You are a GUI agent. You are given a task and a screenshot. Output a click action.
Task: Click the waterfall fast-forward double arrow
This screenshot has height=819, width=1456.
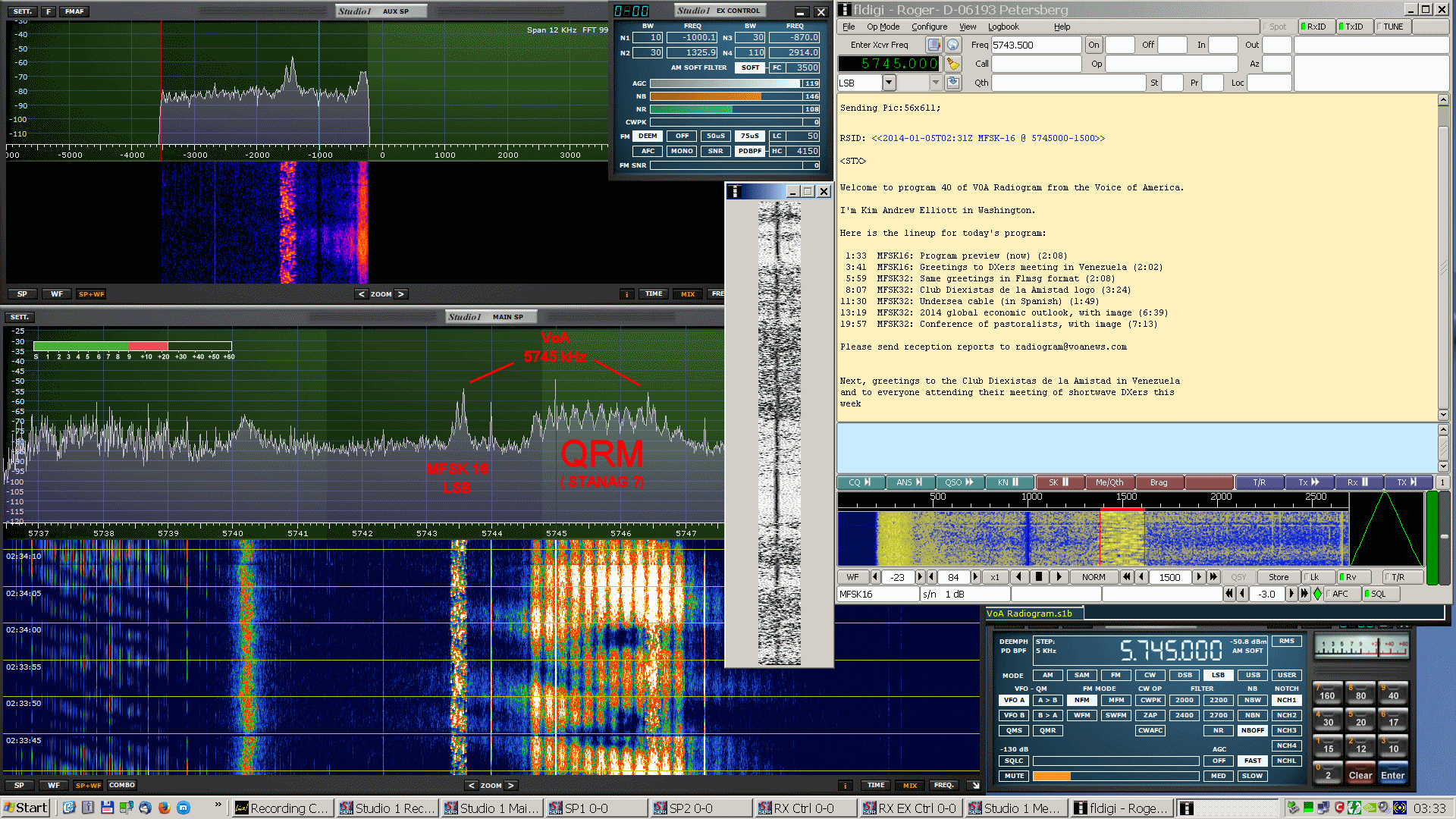1213,577
